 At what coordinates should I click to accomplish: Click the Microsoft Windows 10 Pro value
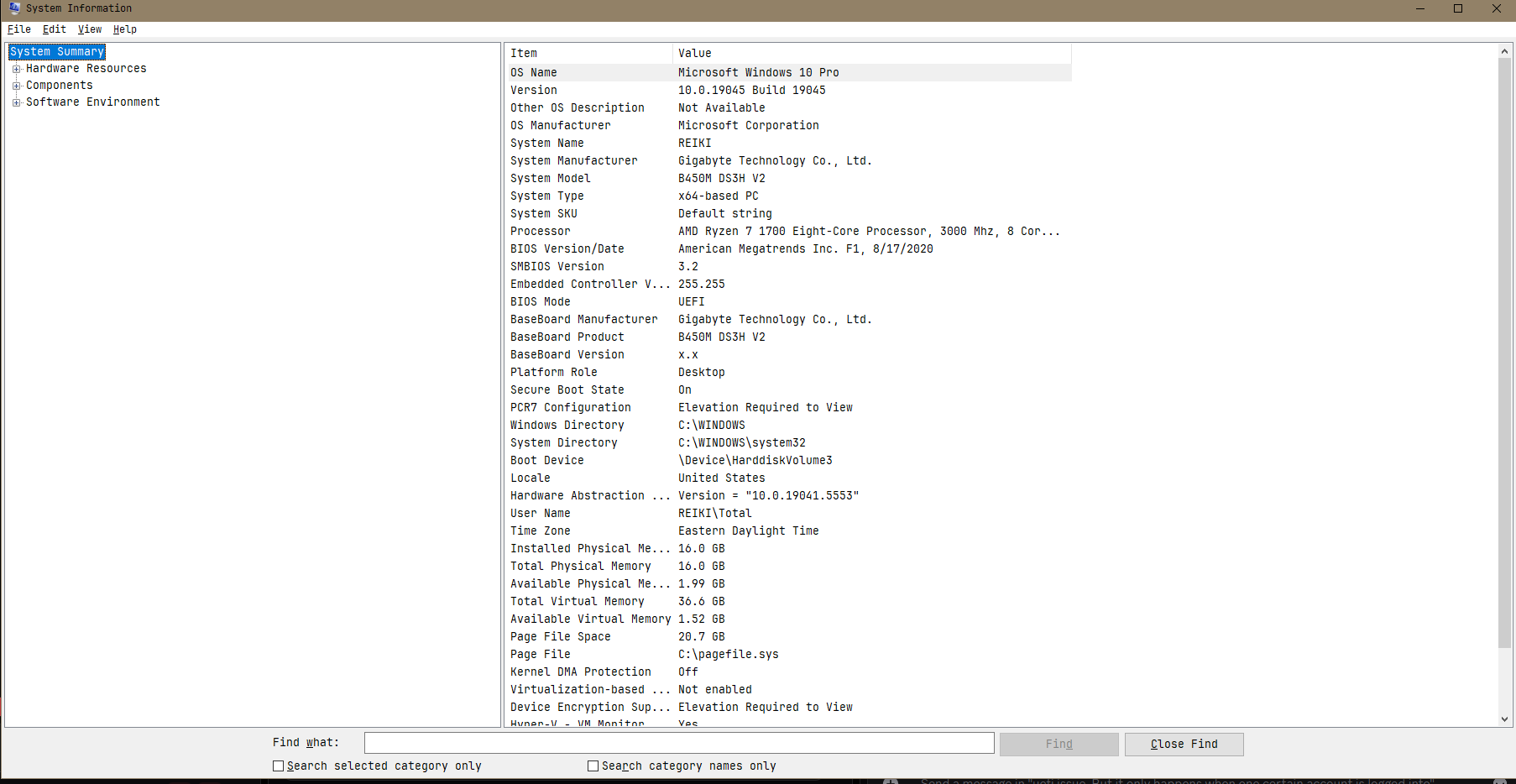[x=759, y=73]
